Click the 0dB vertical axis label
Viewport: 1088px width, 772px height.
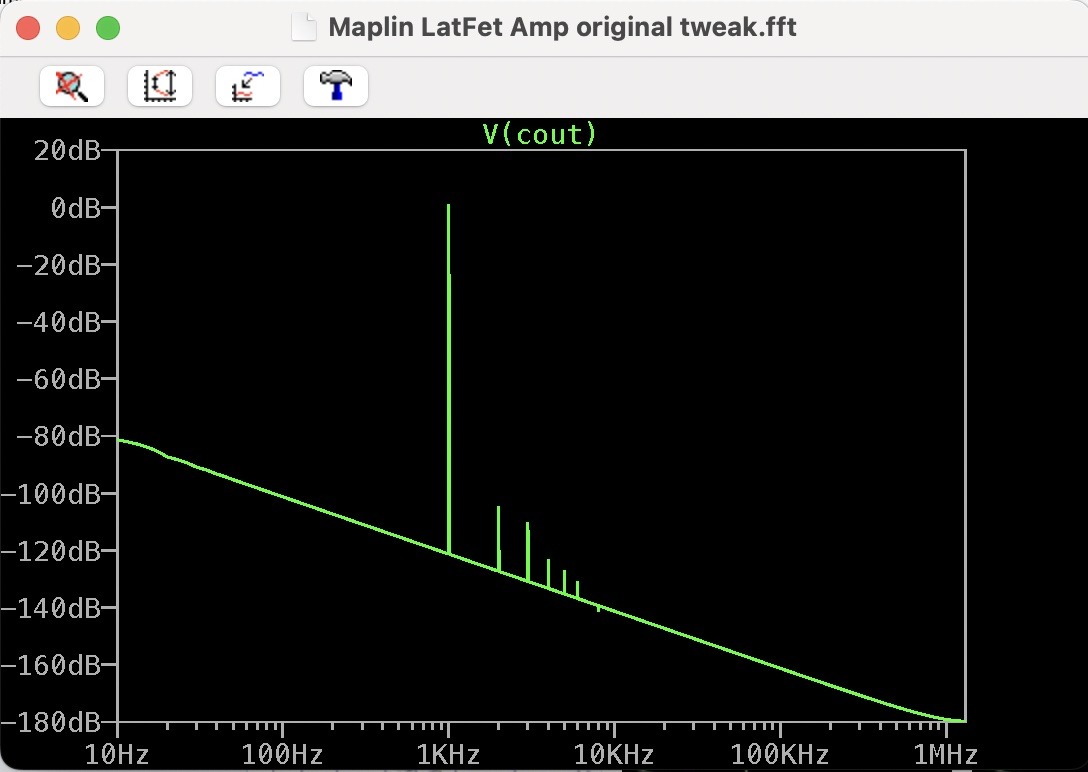click(76, 207)
